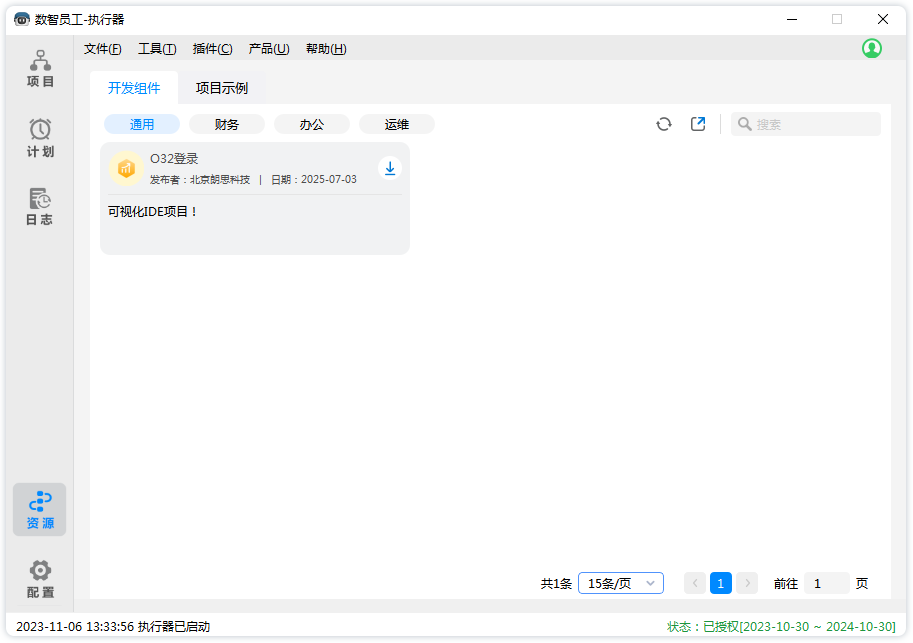Open the 插件 menu
The height and width of the screenshot is (643, 913).
pyautogui.click(x=213, y=48)
